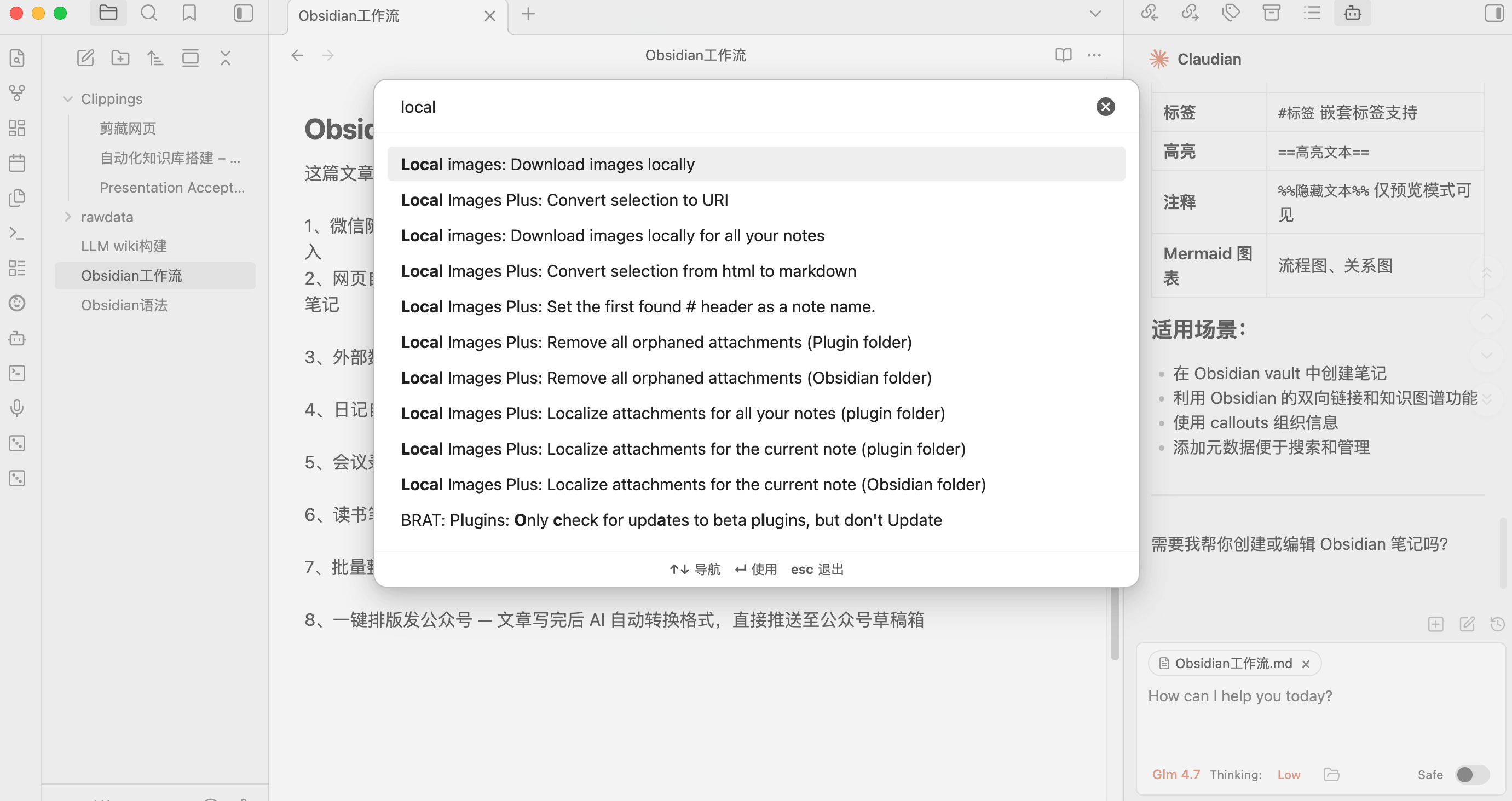The image size is (1512, 801).
Task: Run BRAT check for beta plugin updates
Action: (x=756, y=520)
